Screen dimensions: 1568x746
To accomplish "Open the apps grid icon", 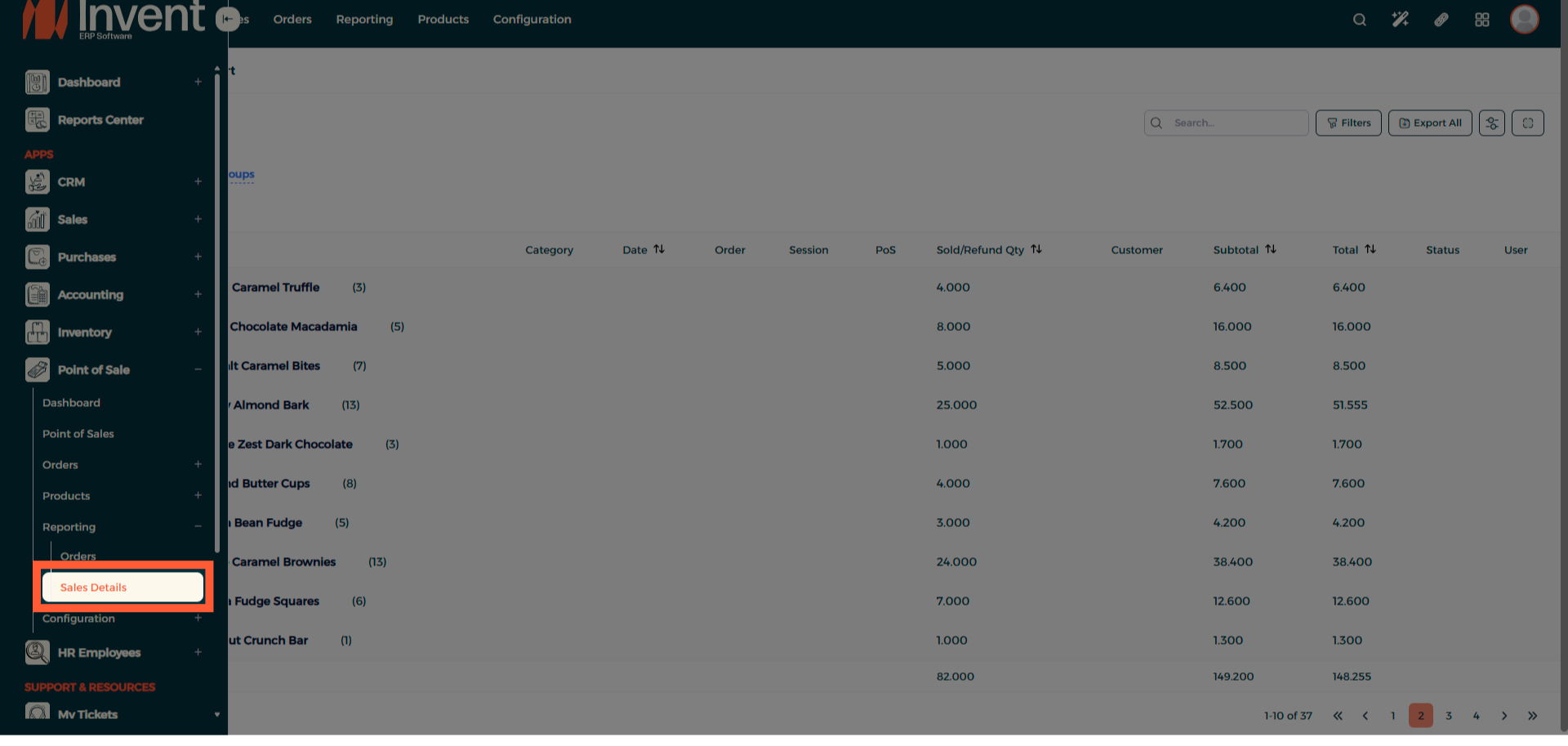I will (1482, 20).
